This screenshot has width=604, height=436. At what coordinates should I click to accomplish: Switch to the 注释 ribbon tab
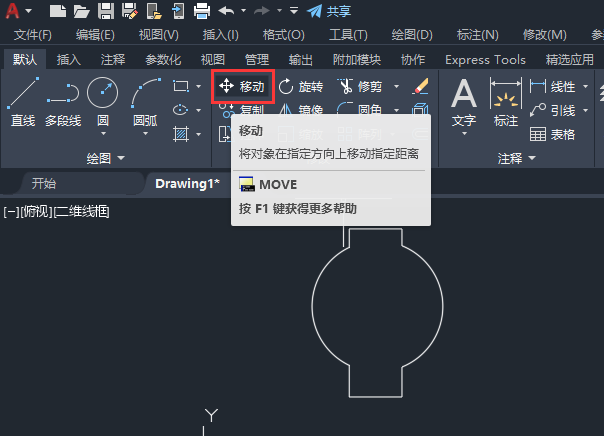(113, 60)
